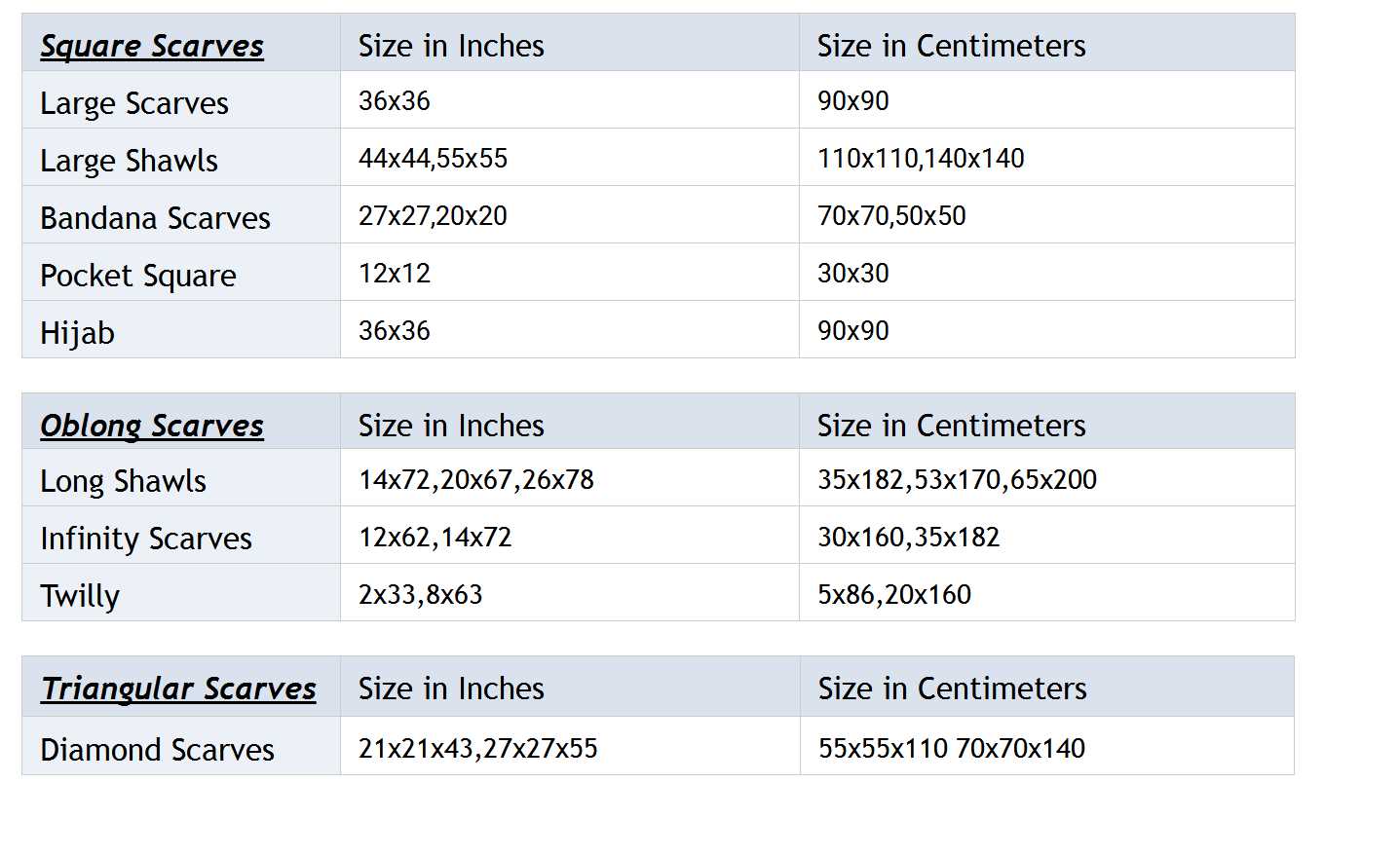Screen dimensions: 1400x857
Task: Select the Twilly row label
Action: pos(80,596)
